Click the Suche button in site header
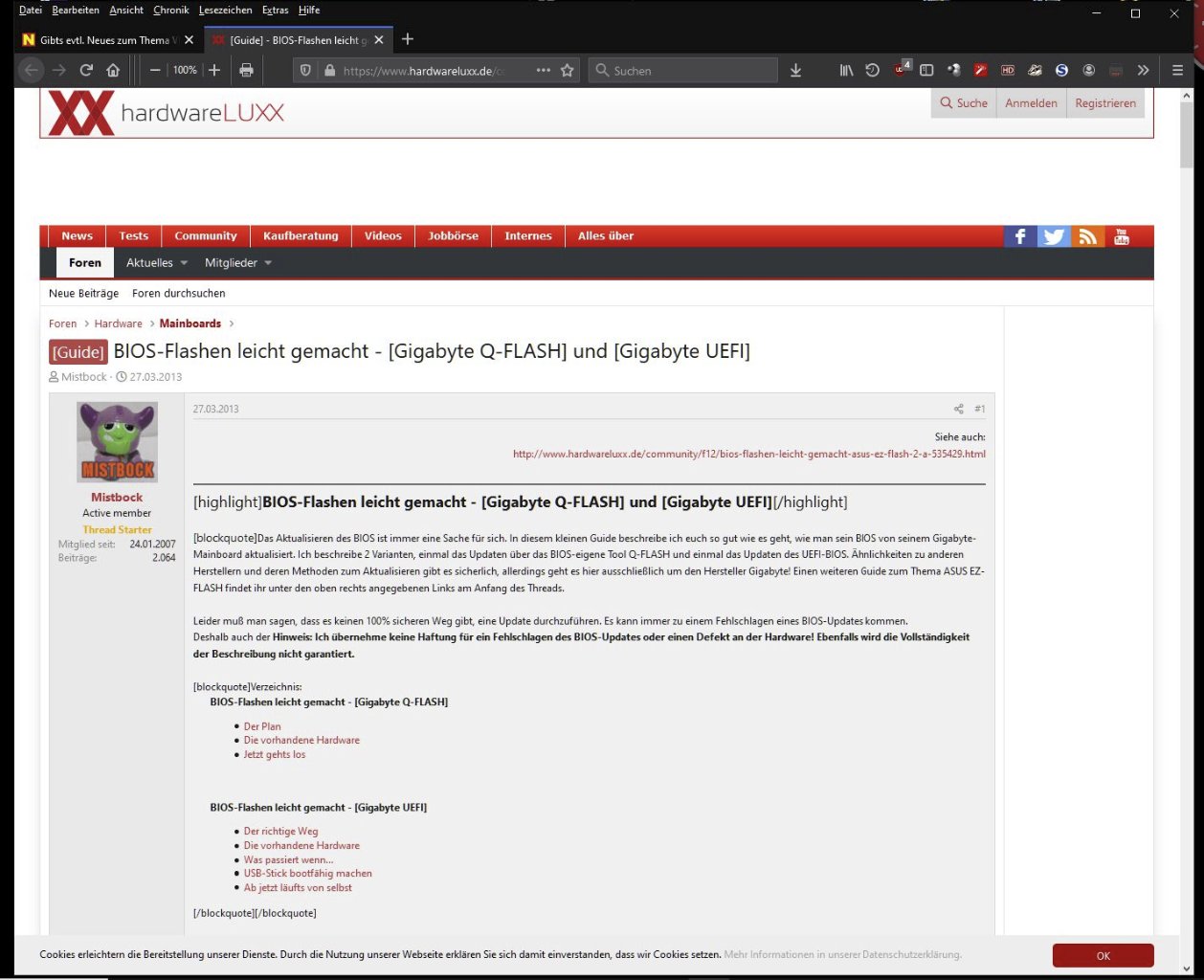1204x980 pixels. click(964, 103)
